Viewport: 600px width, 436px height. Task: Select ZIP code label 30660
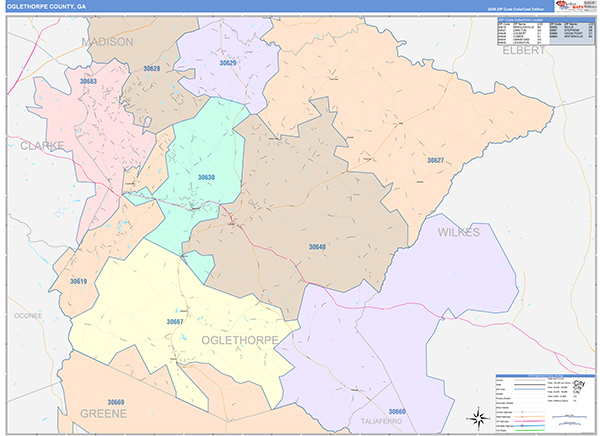coord(397,412)
